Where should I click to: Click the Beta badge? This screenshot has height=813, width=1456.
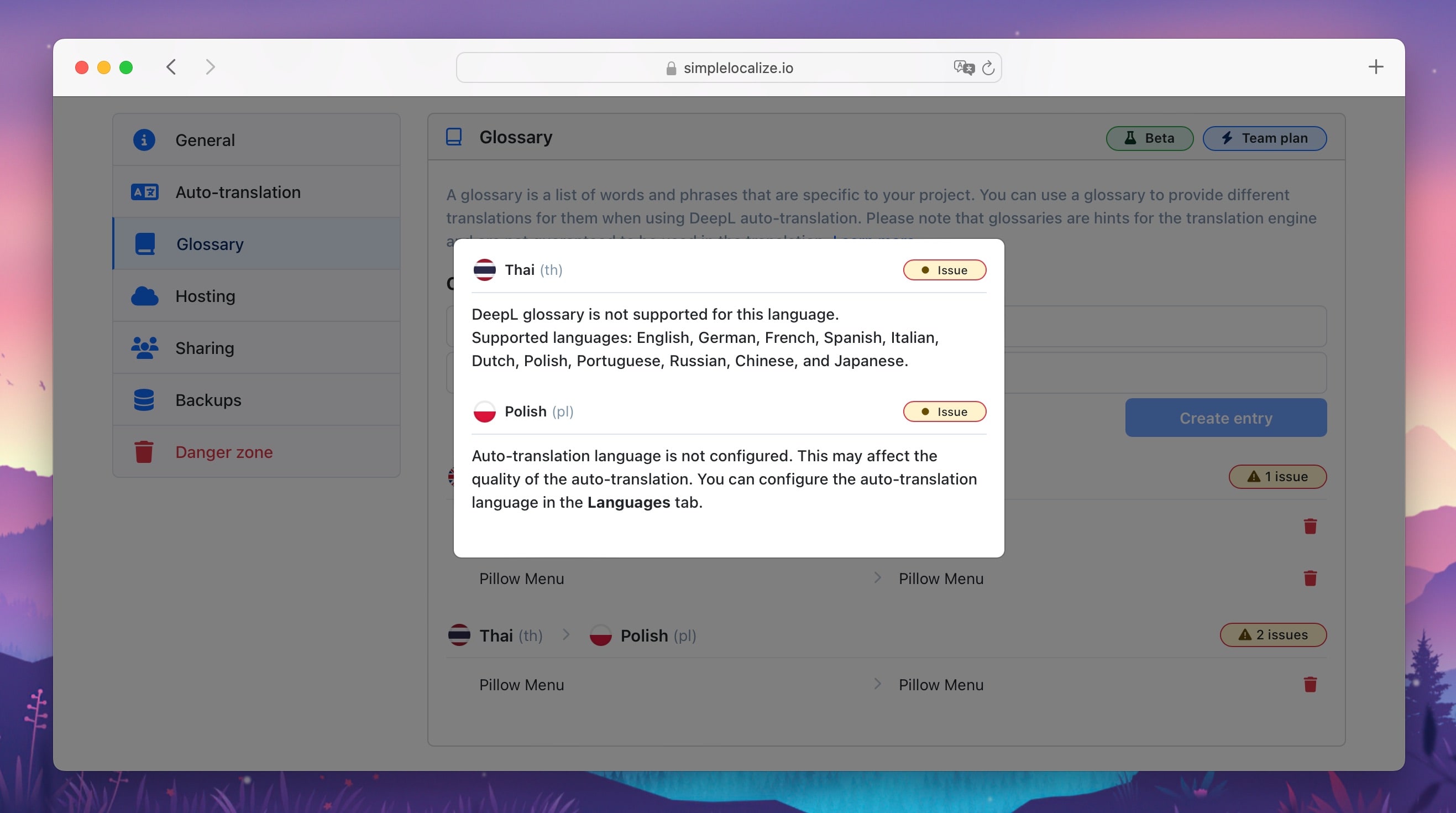[1150, 138]
